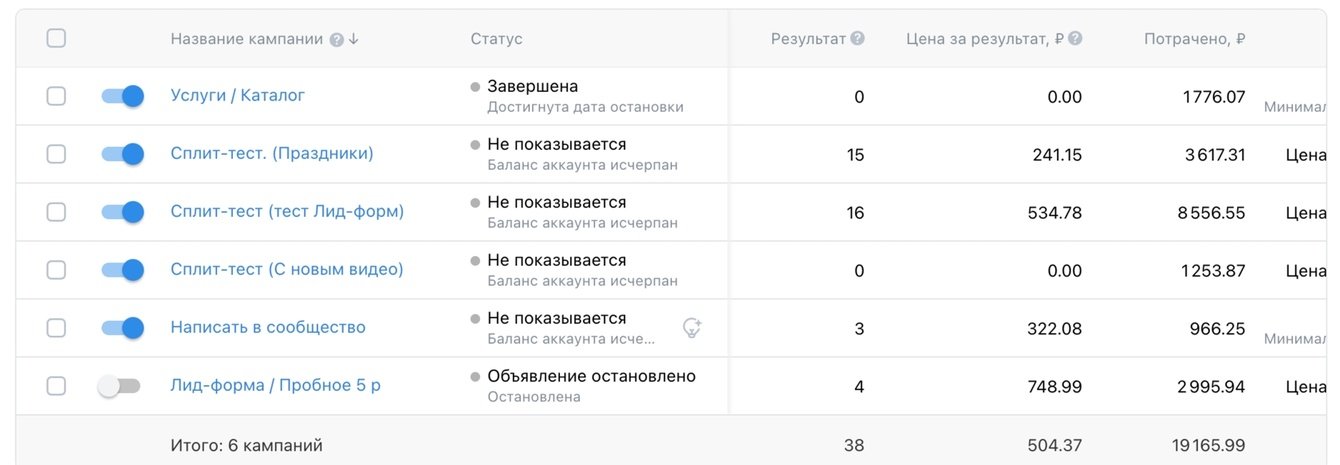
Task: Click the help icon beside Название кампании
Action: (336, 40)
